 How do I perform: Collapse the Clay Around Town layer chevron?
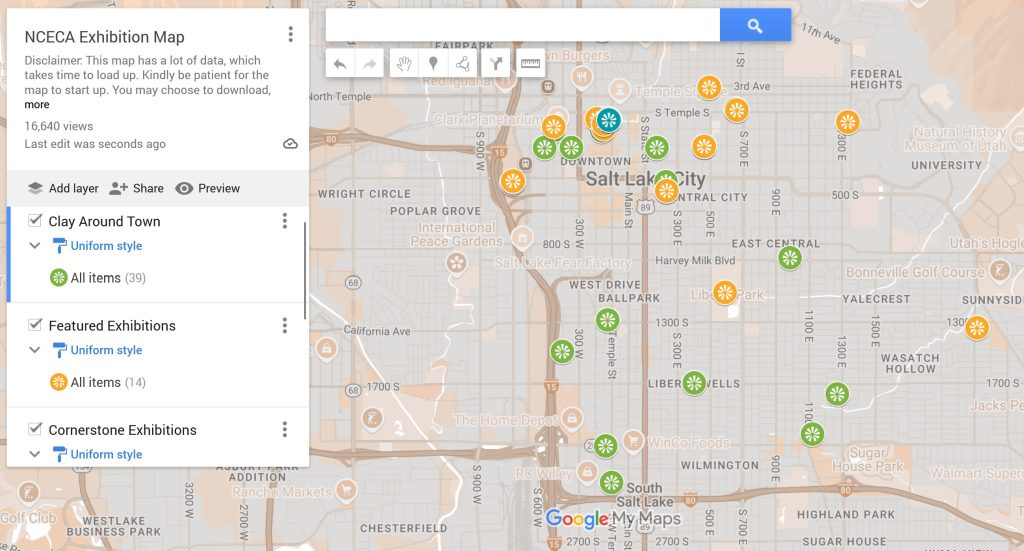[x=35, y=246]
